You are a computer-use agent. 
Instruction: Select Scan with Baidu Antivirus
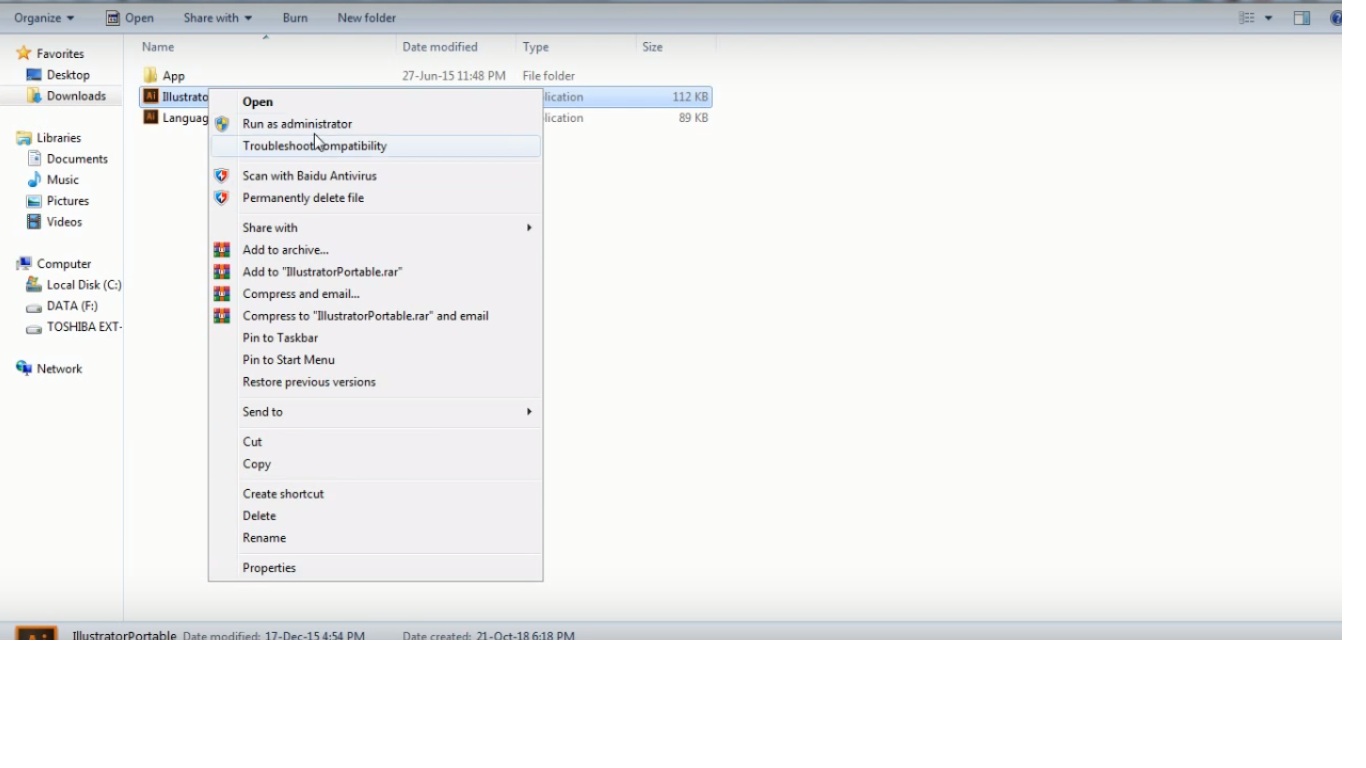pyautogui.click(x=309, y=176)
